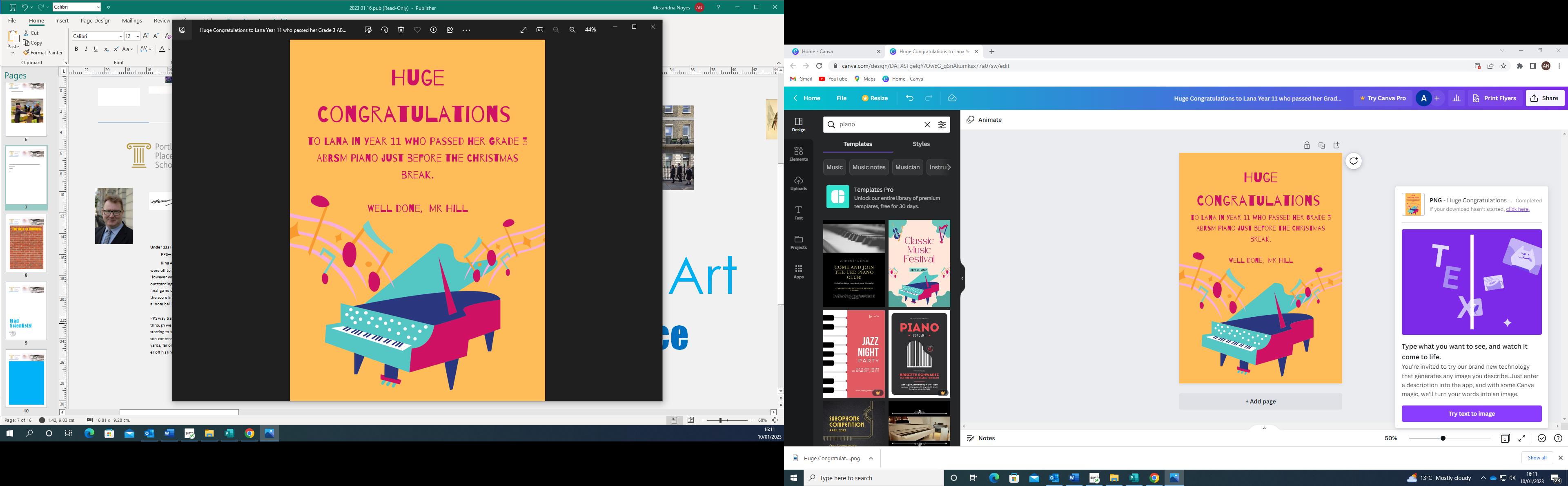
Task: Open the Publisher font name dropdown in the ribbon
Action: [120, 36]
